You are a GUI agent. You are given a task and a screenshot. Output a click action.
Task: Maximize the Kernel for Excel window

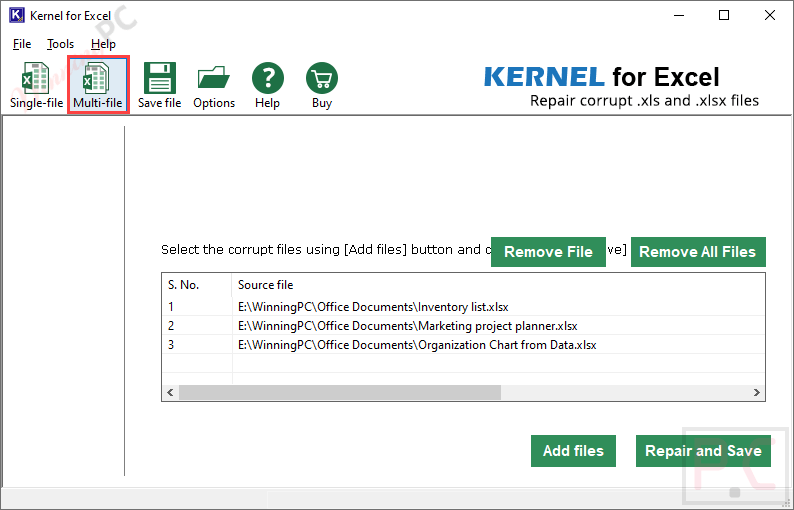tap(724, 15)
